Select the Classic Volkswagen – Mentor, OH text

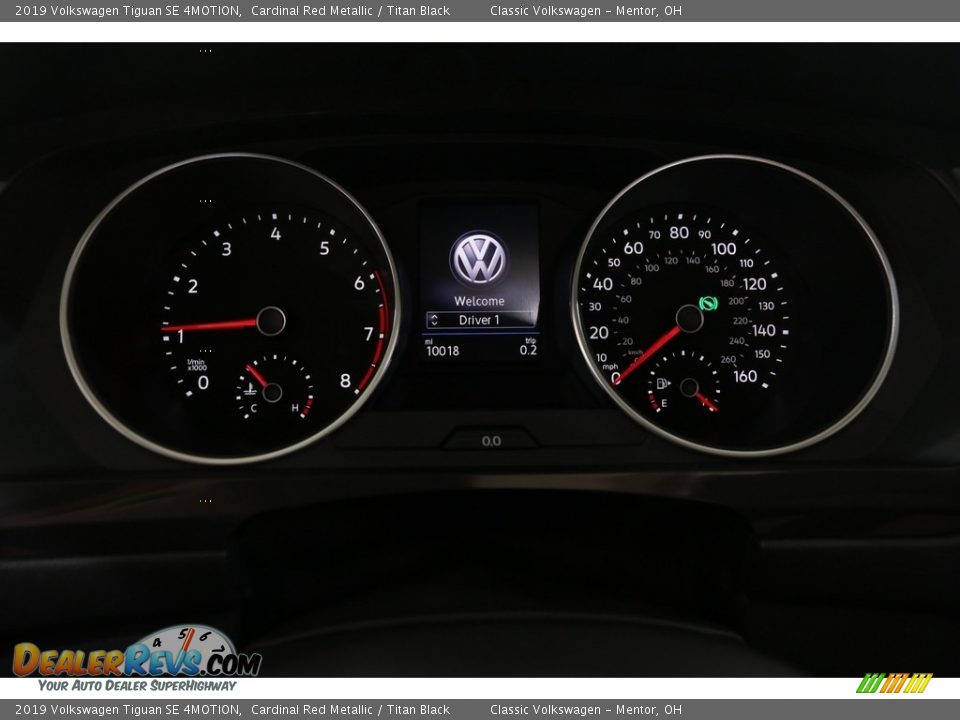(x=590, y=12)
